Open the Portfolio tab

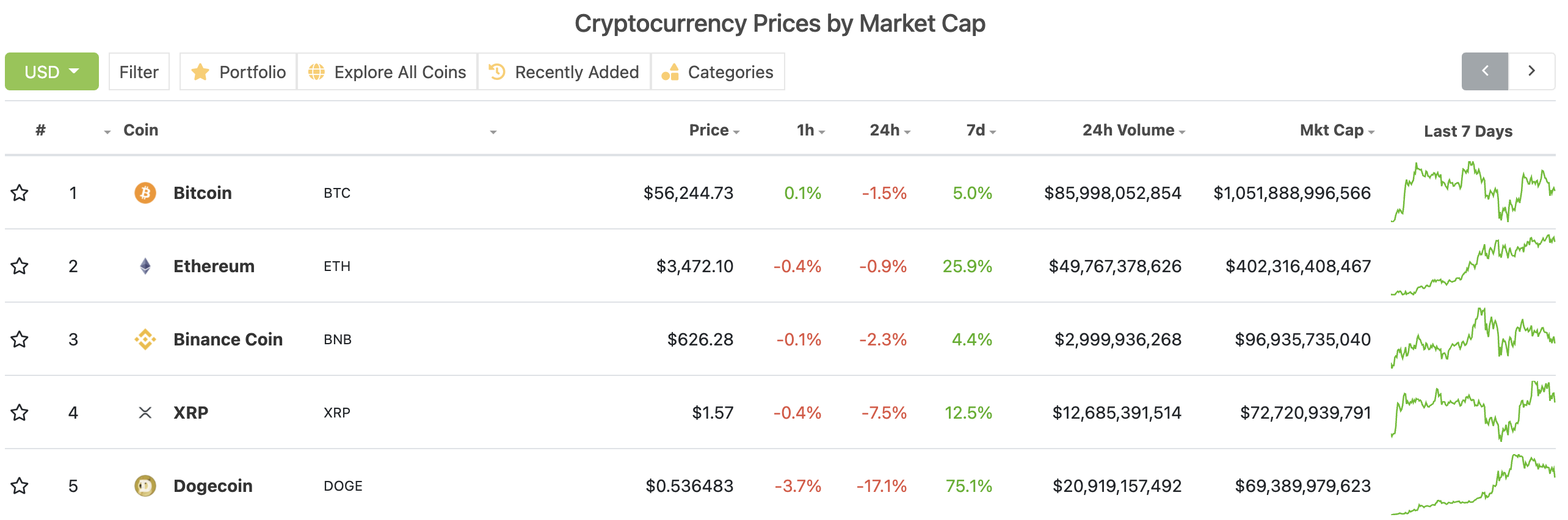tap(238, 71)
